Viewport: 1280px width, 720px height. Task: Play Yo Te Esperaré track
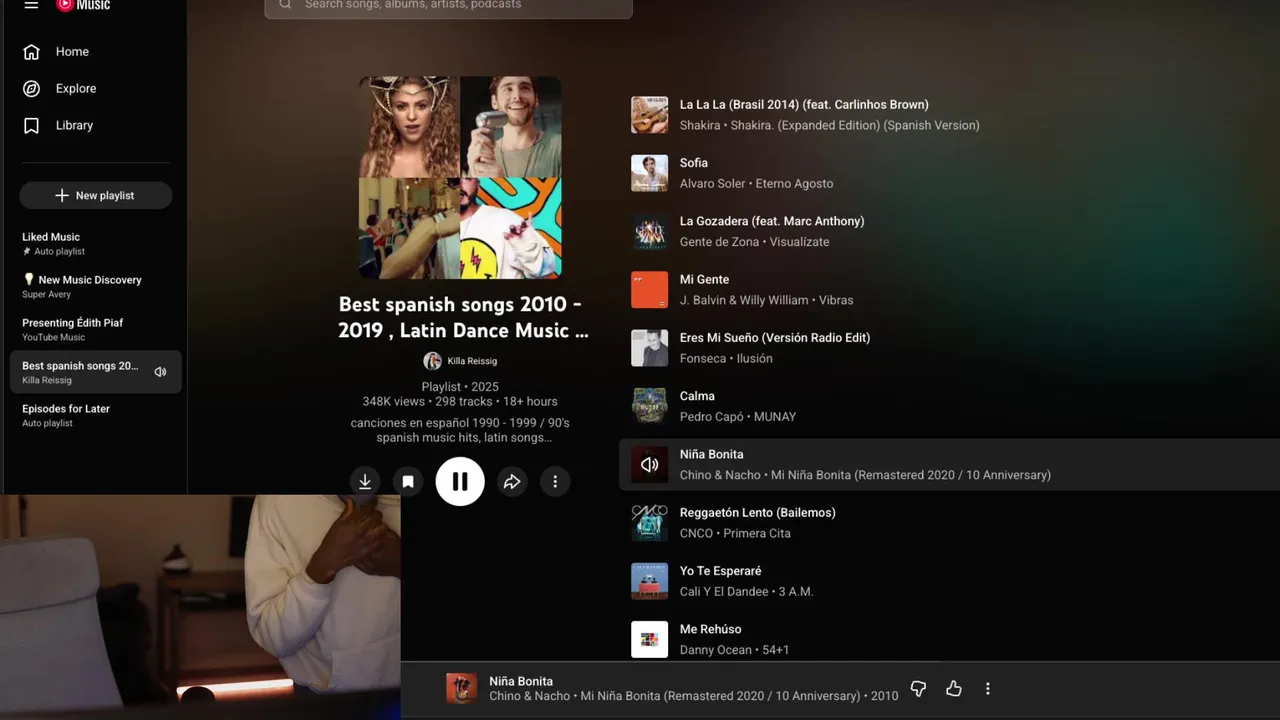(720, 571)
